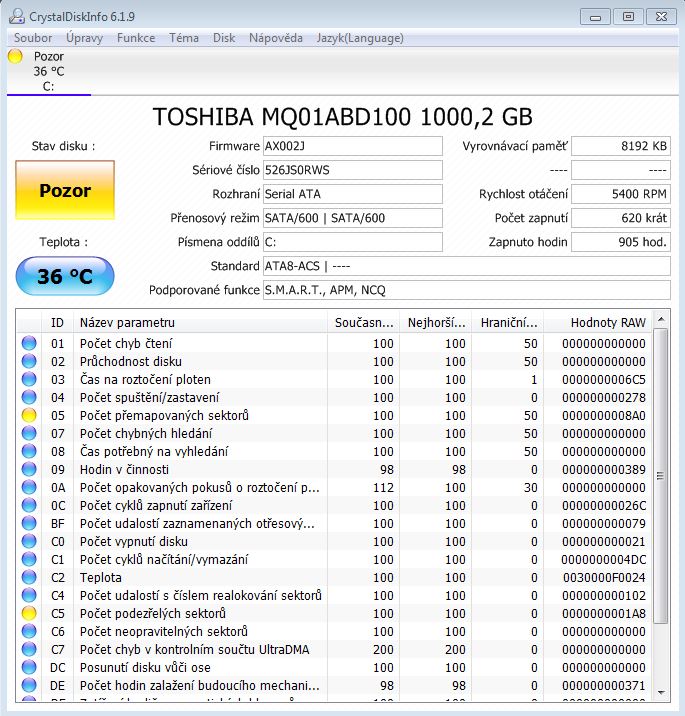Click the yellow status dot for attribute 05
This screenshot has width=685, height=716.
pyautogui.click(x=29, y=415)
